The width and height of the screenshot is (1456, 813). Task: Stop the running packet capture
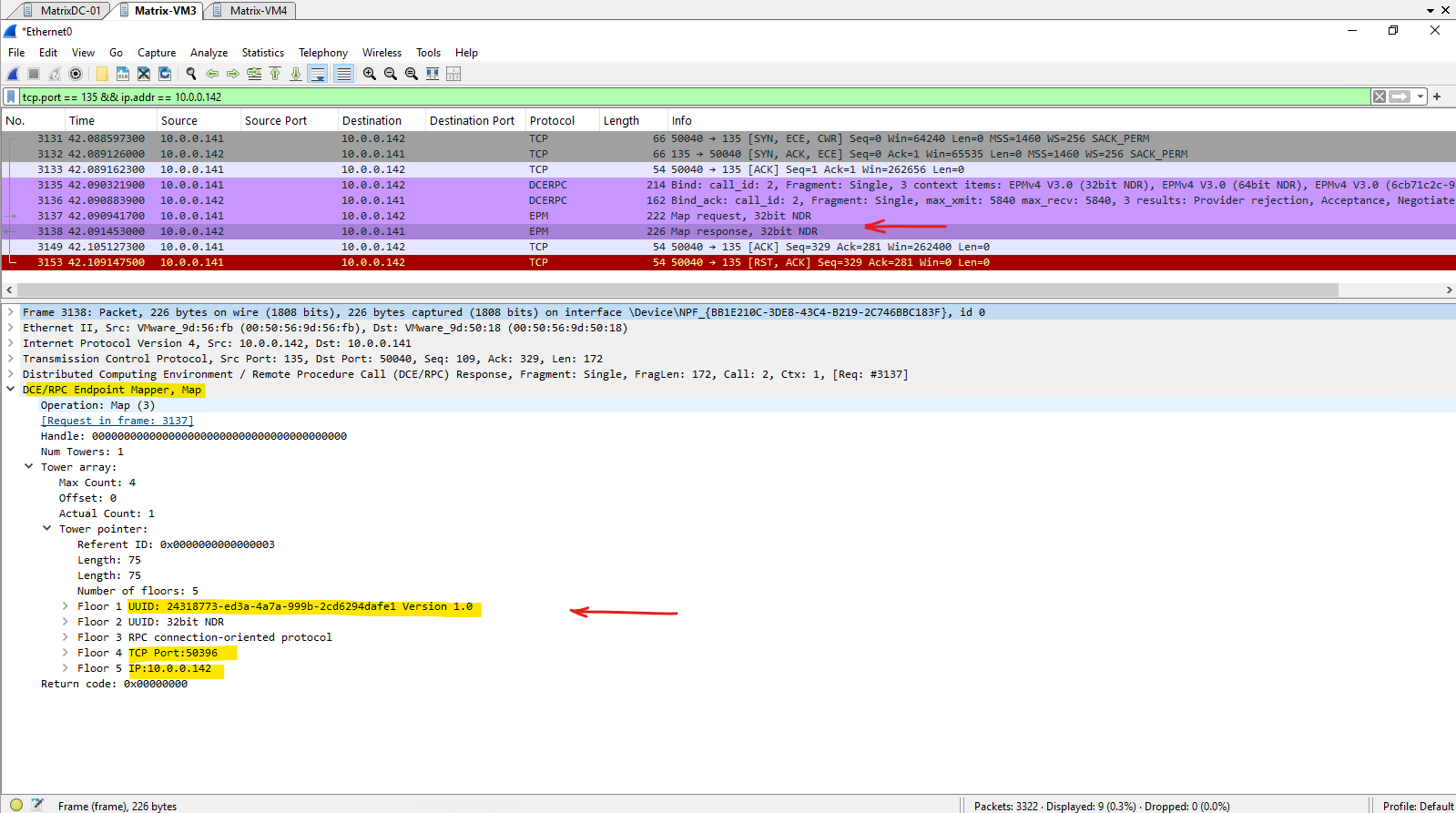point(34,74)
